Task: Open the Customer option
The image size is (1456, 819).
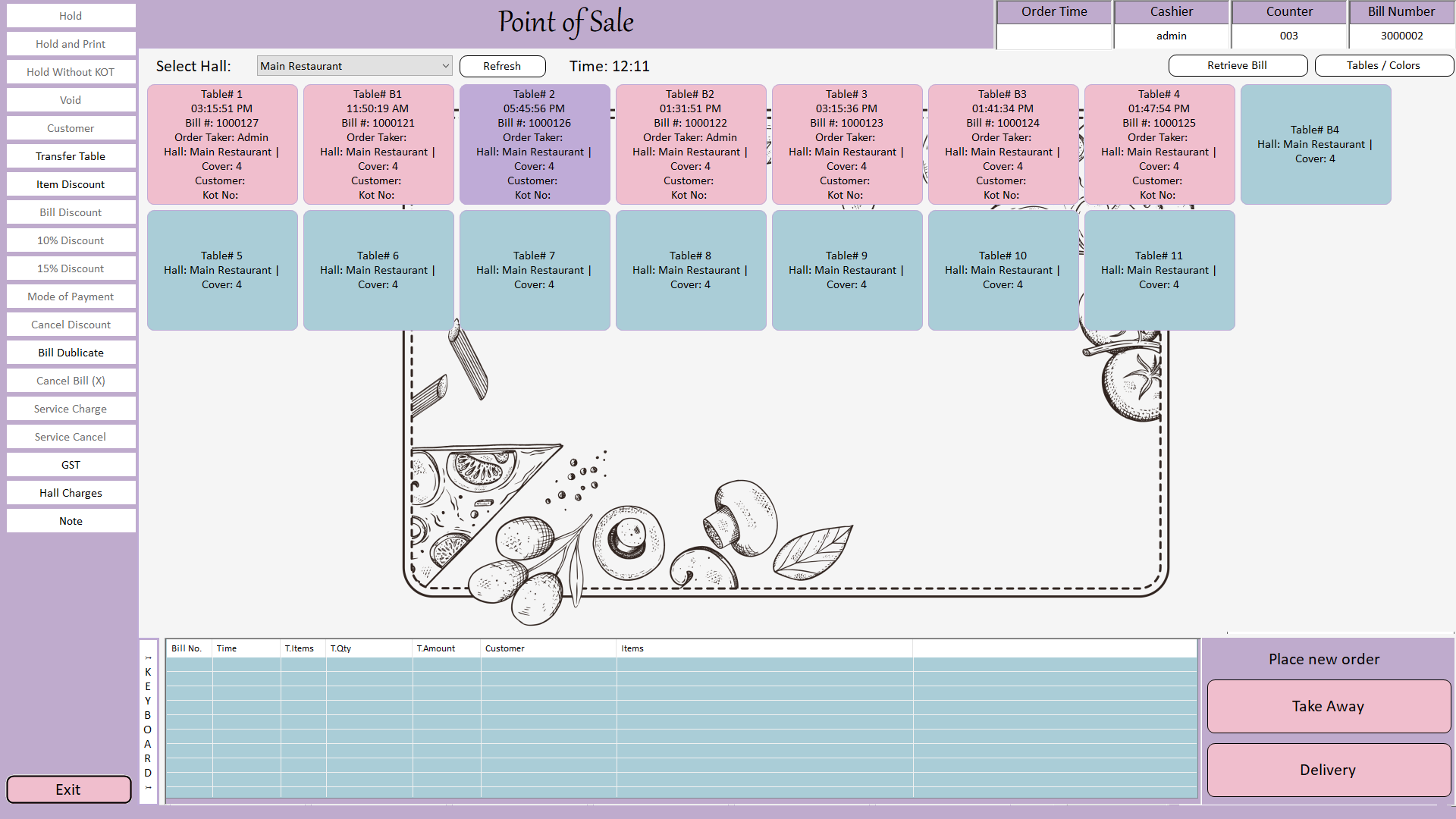Action: 71,128
